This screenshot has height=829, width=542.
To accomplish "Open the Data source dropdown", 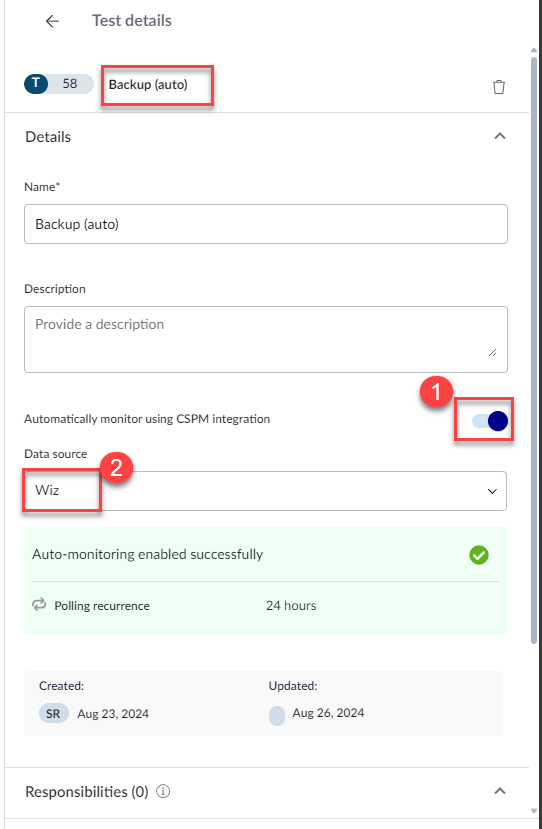I will [x=265, y=491].
